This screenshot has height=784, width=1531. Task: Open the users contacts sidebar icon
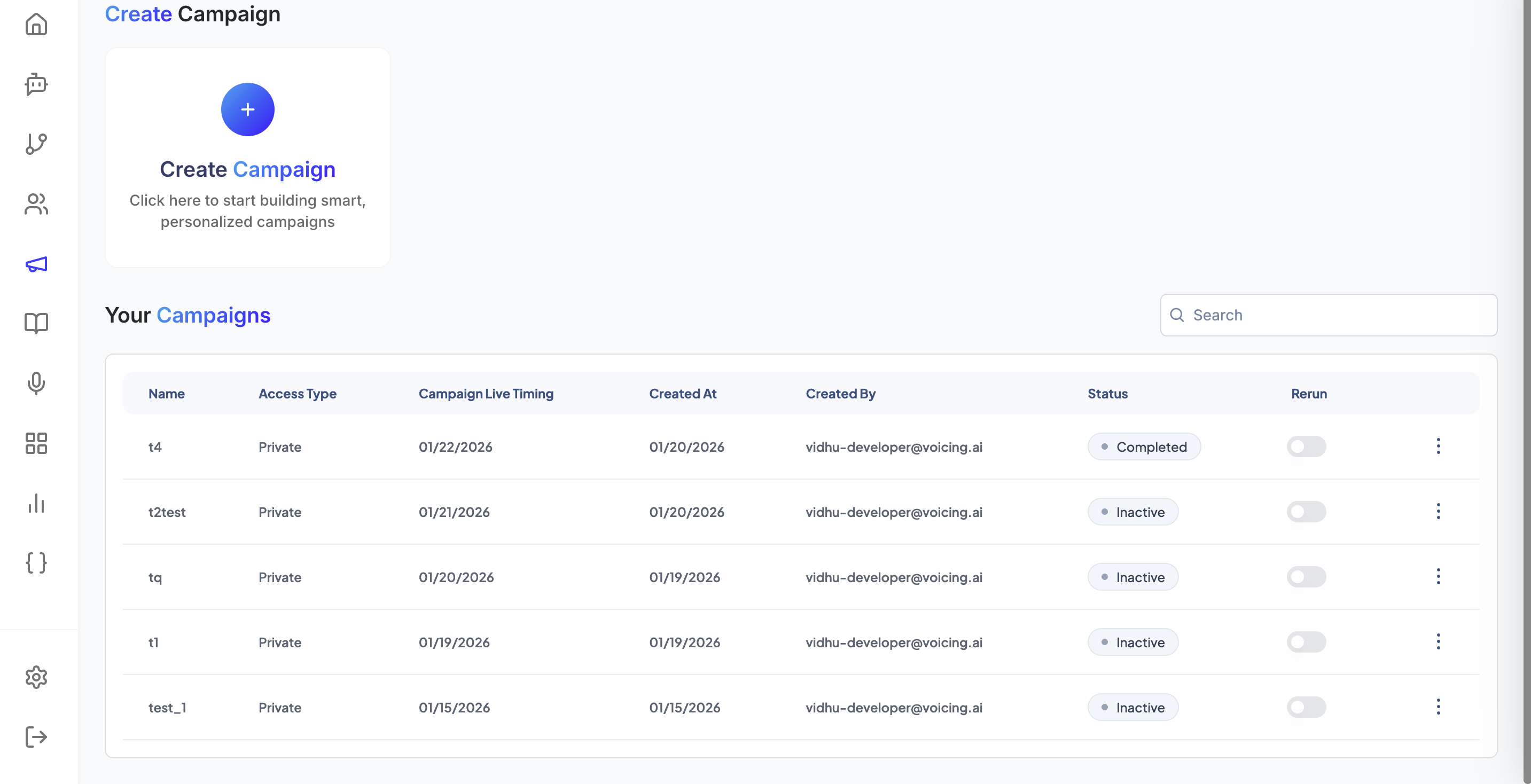tap(36, 204)
